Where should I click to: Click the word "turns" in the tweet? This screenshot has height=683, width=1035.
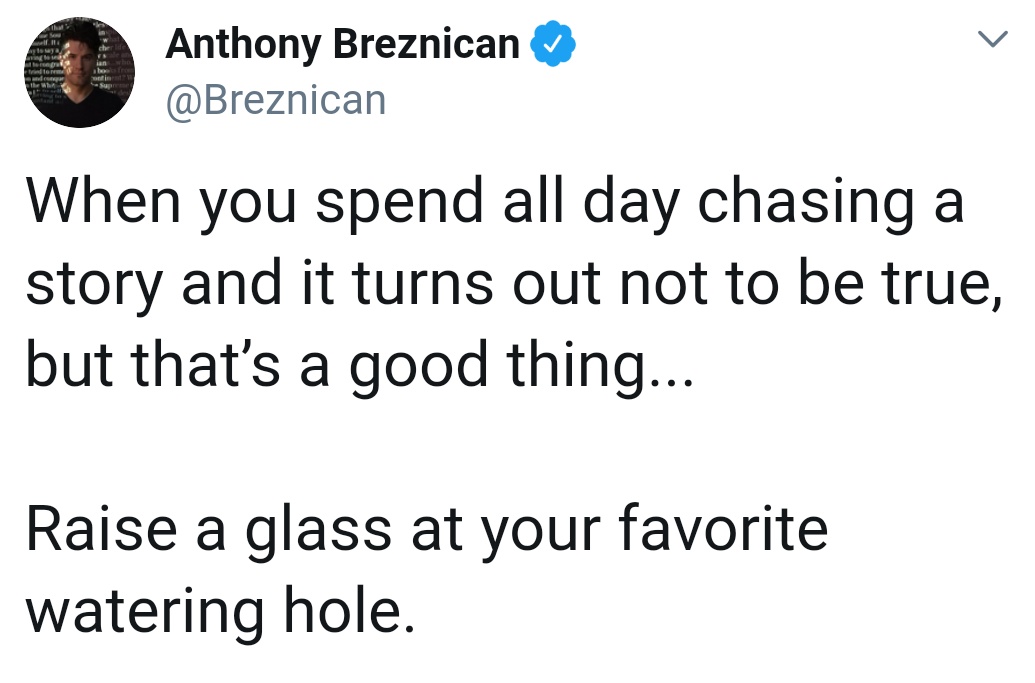coord(423,284)
